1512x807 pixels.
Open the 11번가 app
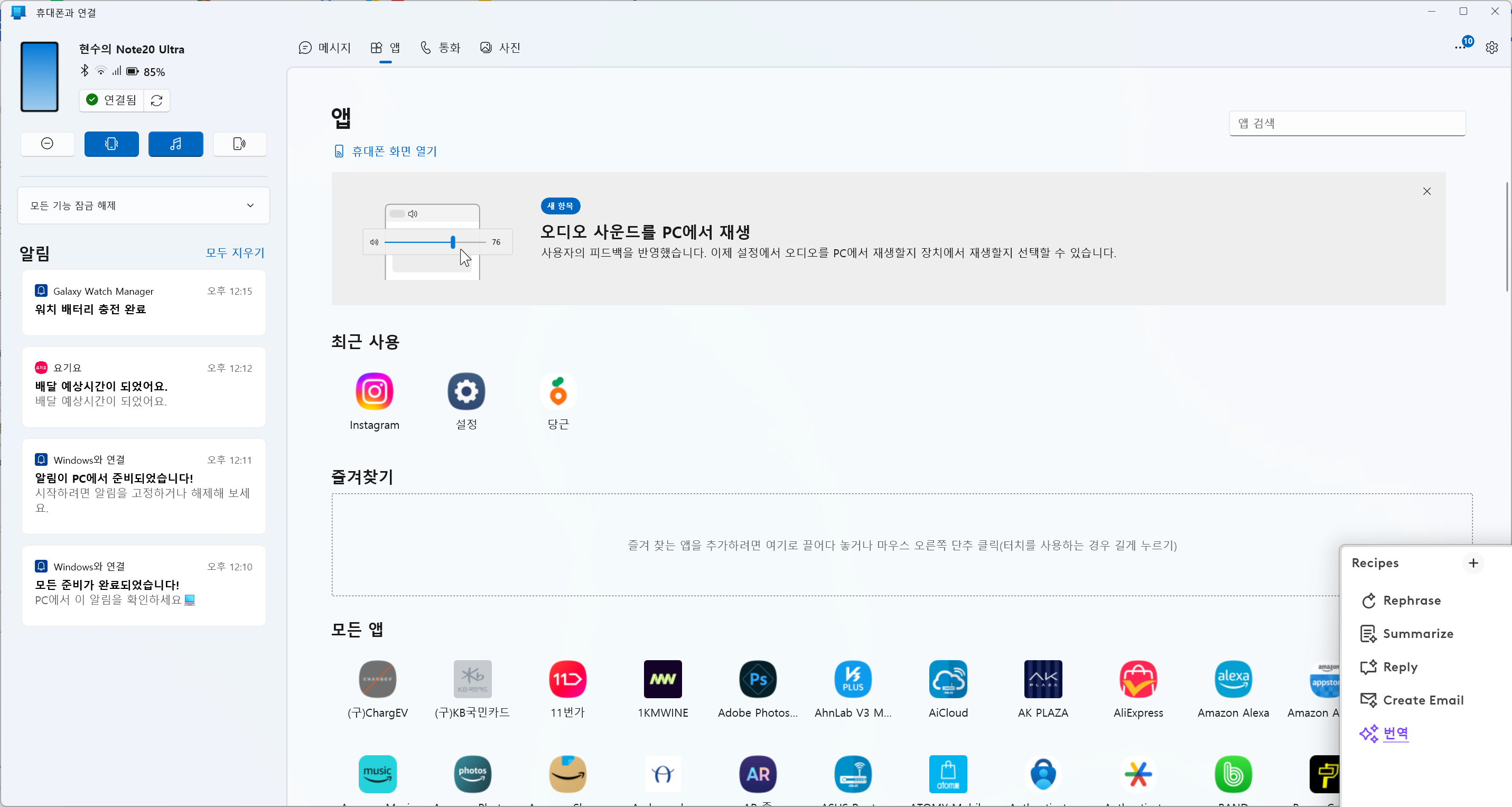coord(567,690)
